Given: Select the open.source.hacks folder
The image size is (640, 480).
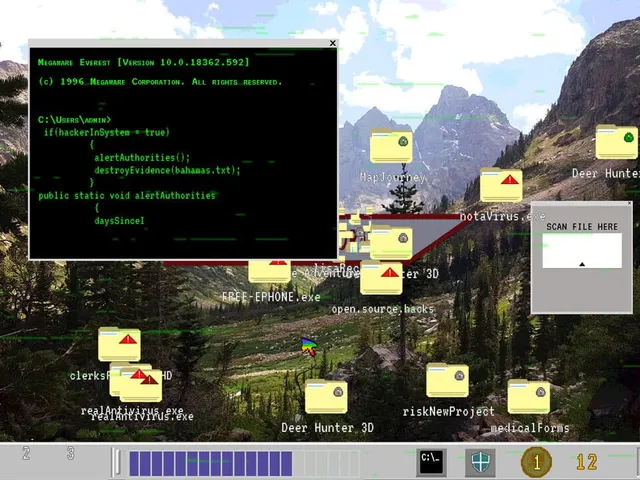Looking at the screenshot, I should pos(381,278).
